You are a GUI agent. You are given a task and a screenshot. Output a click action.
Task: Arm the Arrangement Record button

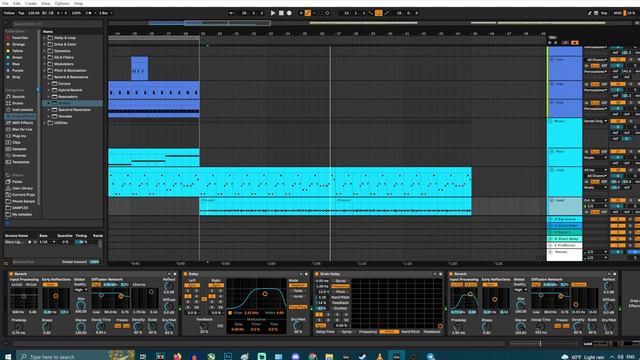289,13
